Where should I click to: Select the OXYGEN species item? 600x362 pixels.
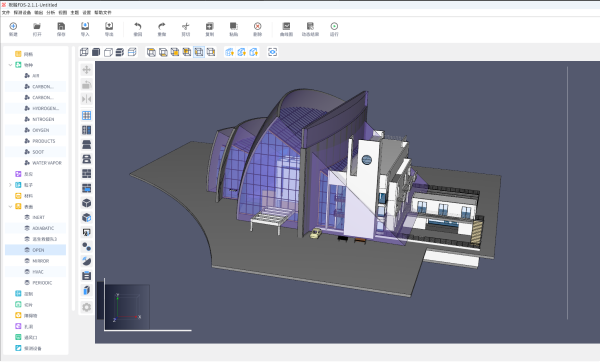[x=35, y=130]
